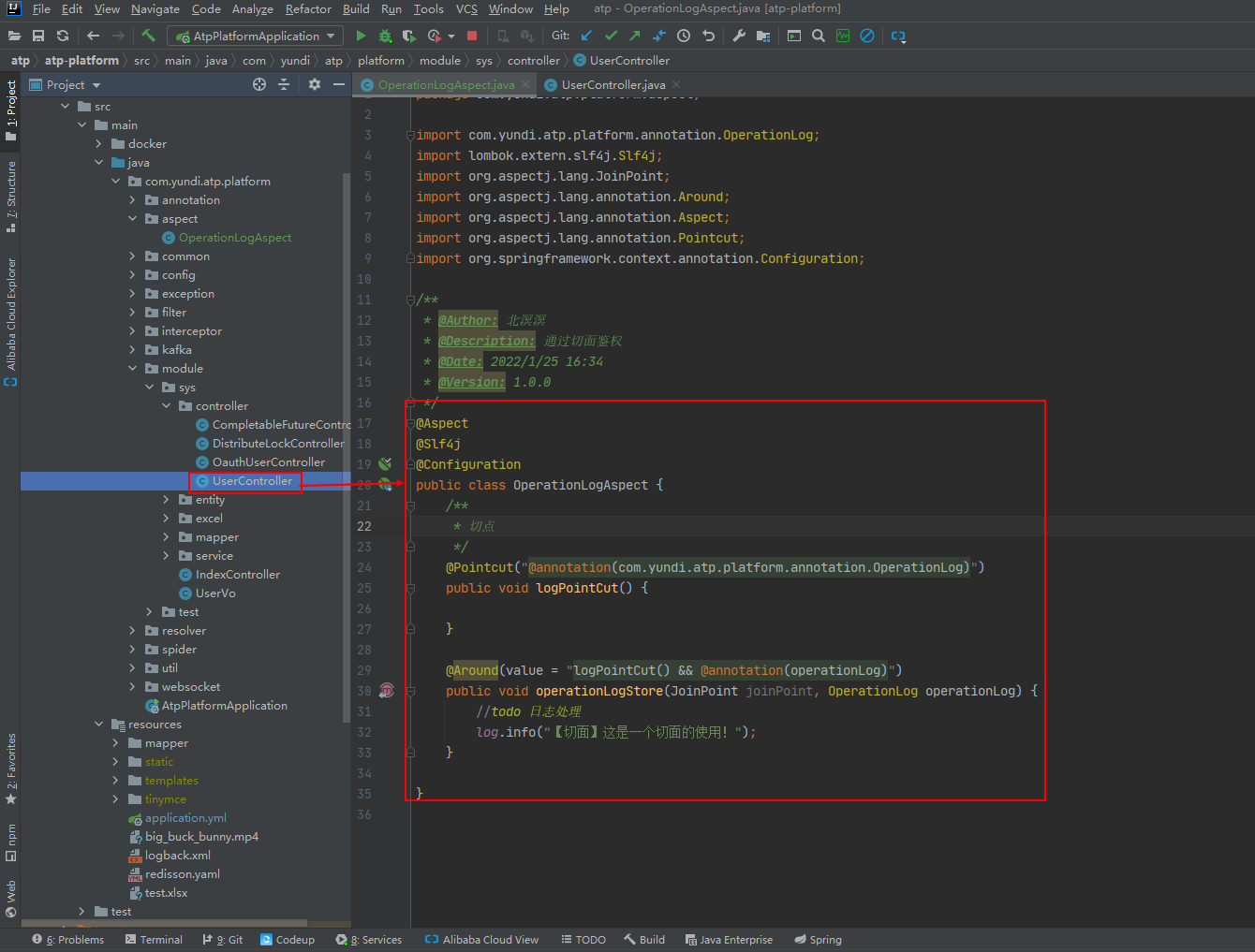Open the TODO tool window button
1255x952 pixels.
click(583, 940)
